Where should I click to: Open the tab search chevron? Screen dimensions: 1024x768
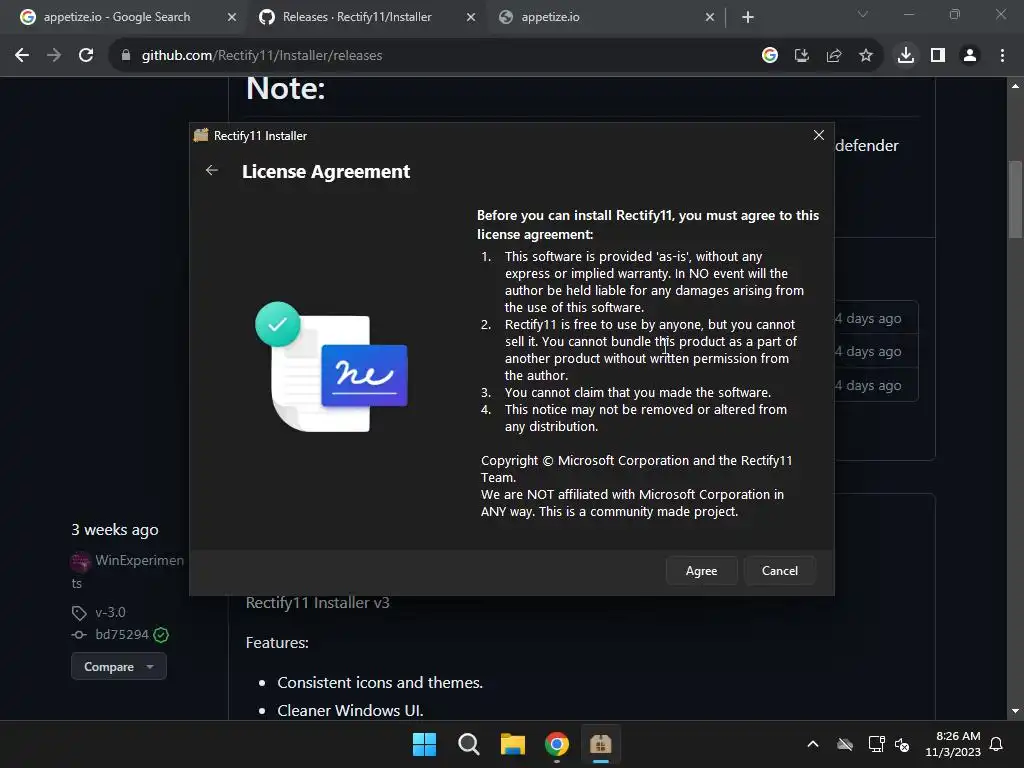click(x=863, y=14)
